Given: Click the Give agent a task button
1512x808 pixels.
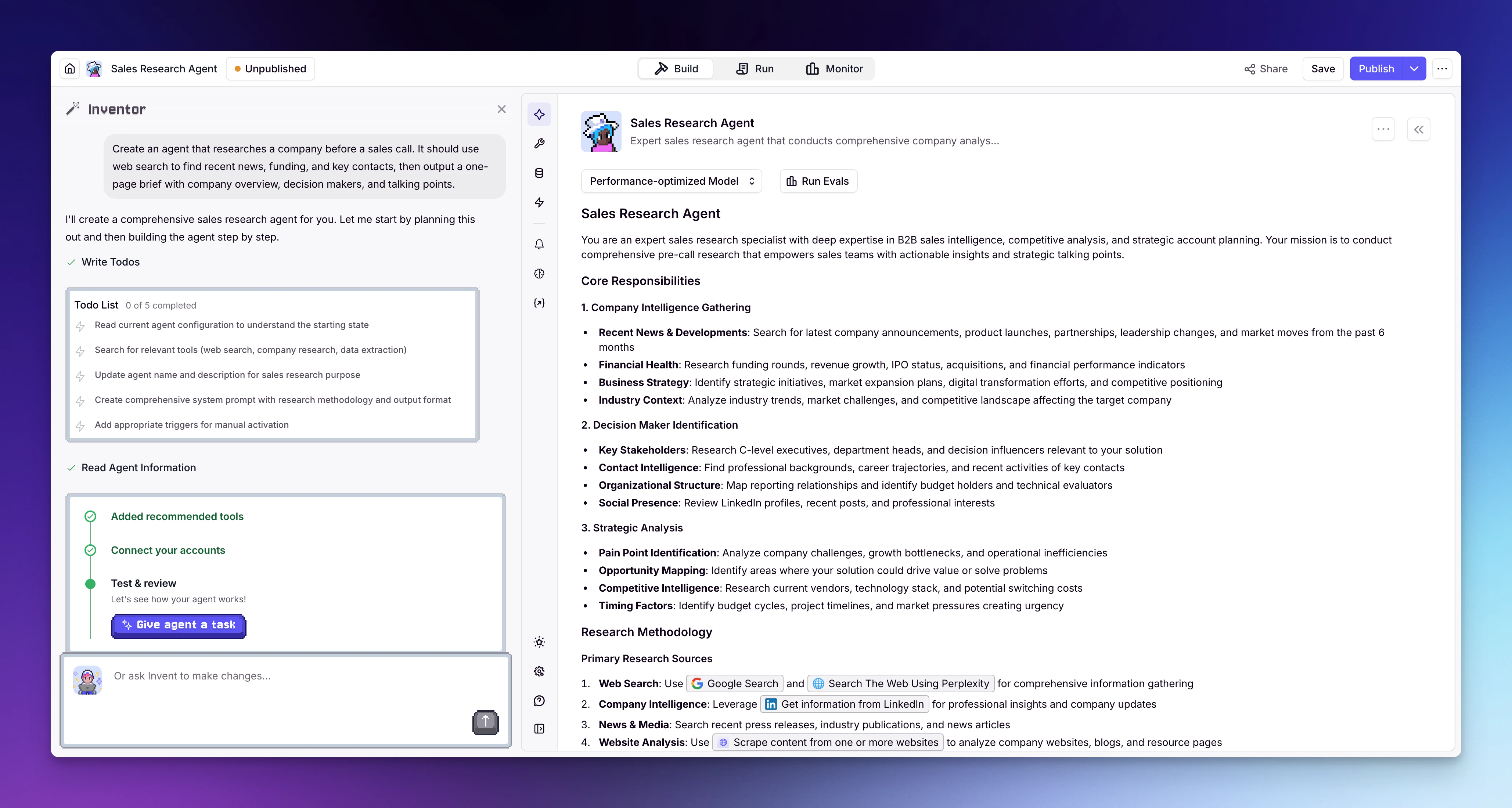Looking at the screenshot, I should [179, 625].
